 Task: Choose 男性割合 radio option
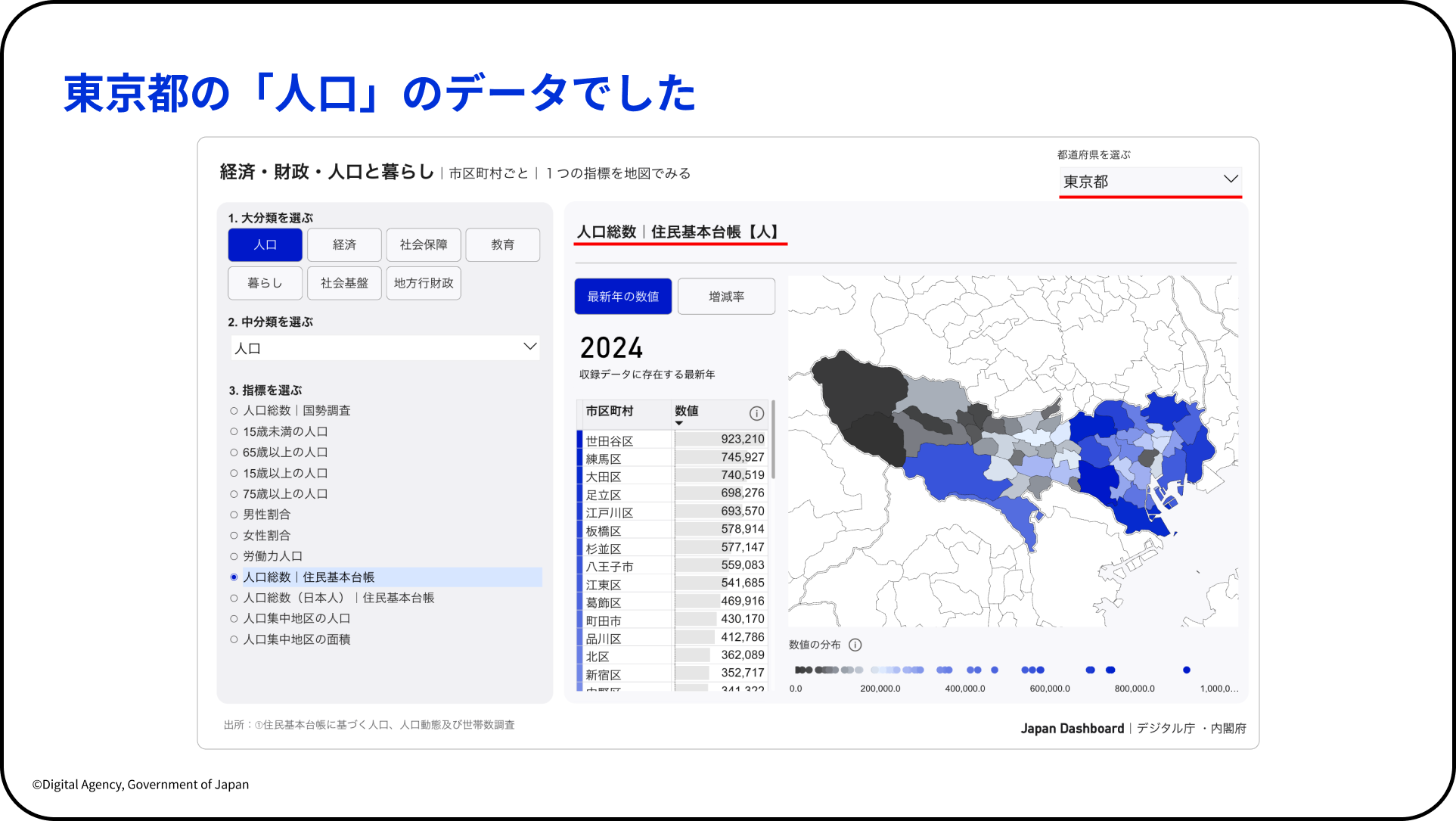(x=234, y=515)
